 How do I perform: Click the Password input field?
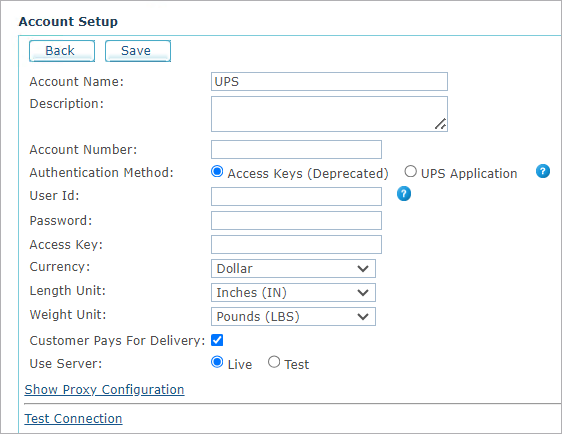tap(296, 220)
